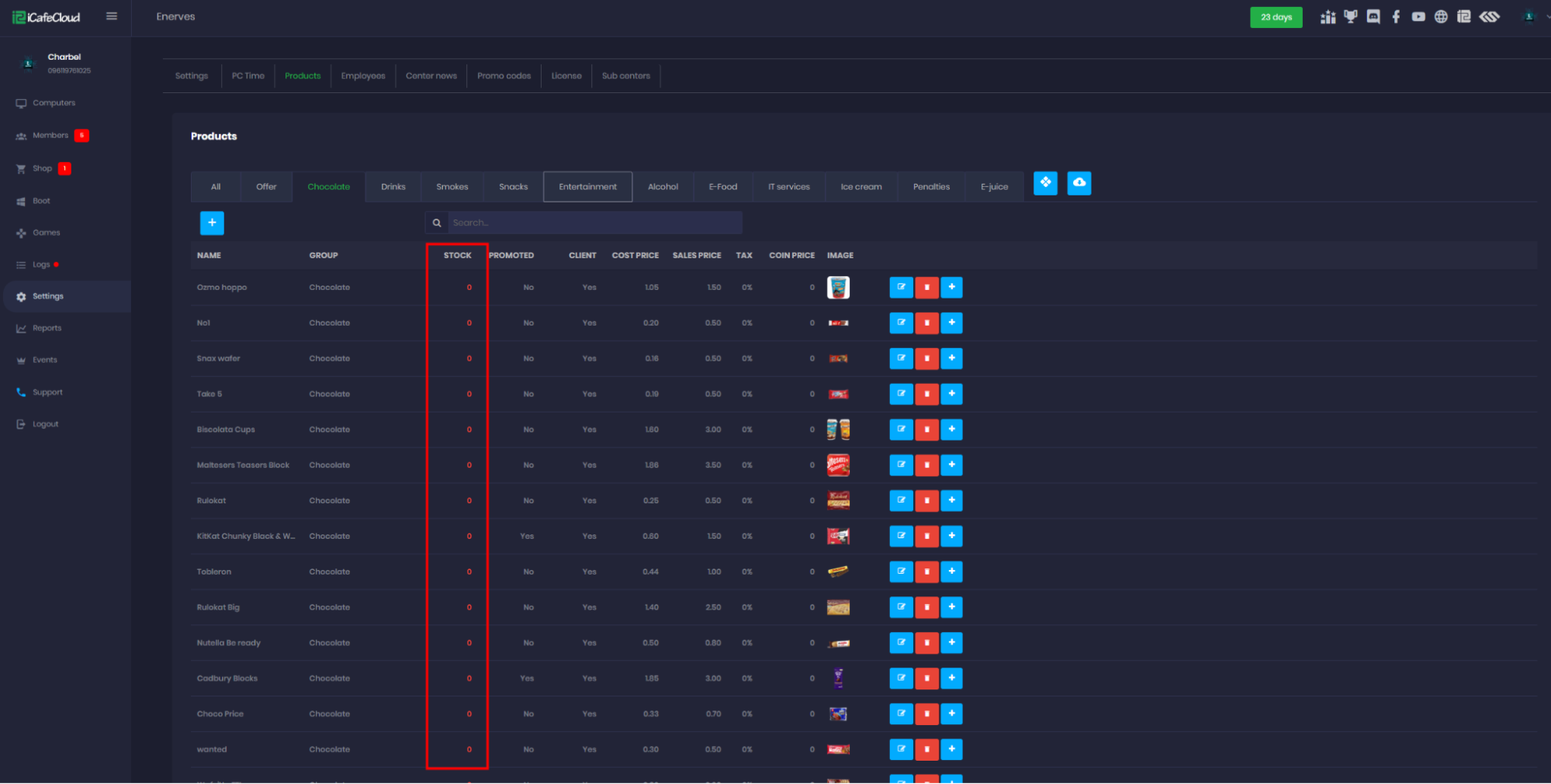Go to Computers in the sidebar

click(54, 103)
